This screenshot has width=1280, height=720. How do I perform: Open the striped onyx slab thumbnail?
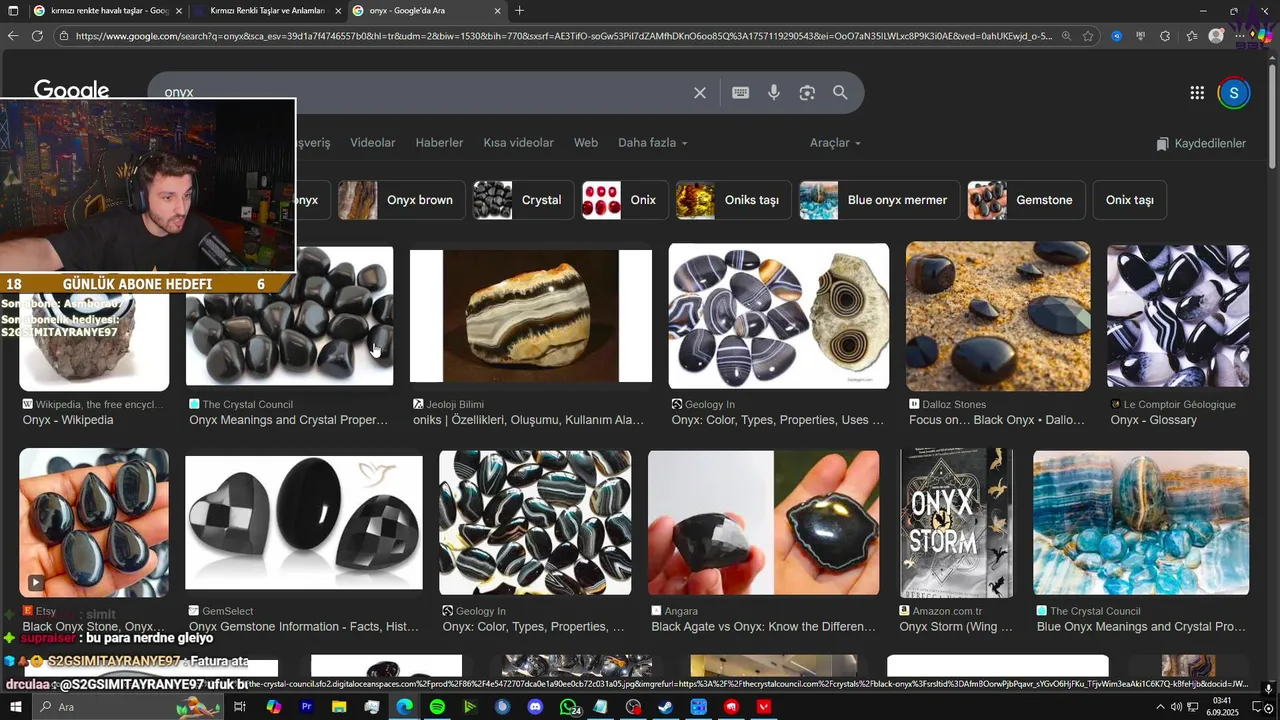tap(531, 316)
